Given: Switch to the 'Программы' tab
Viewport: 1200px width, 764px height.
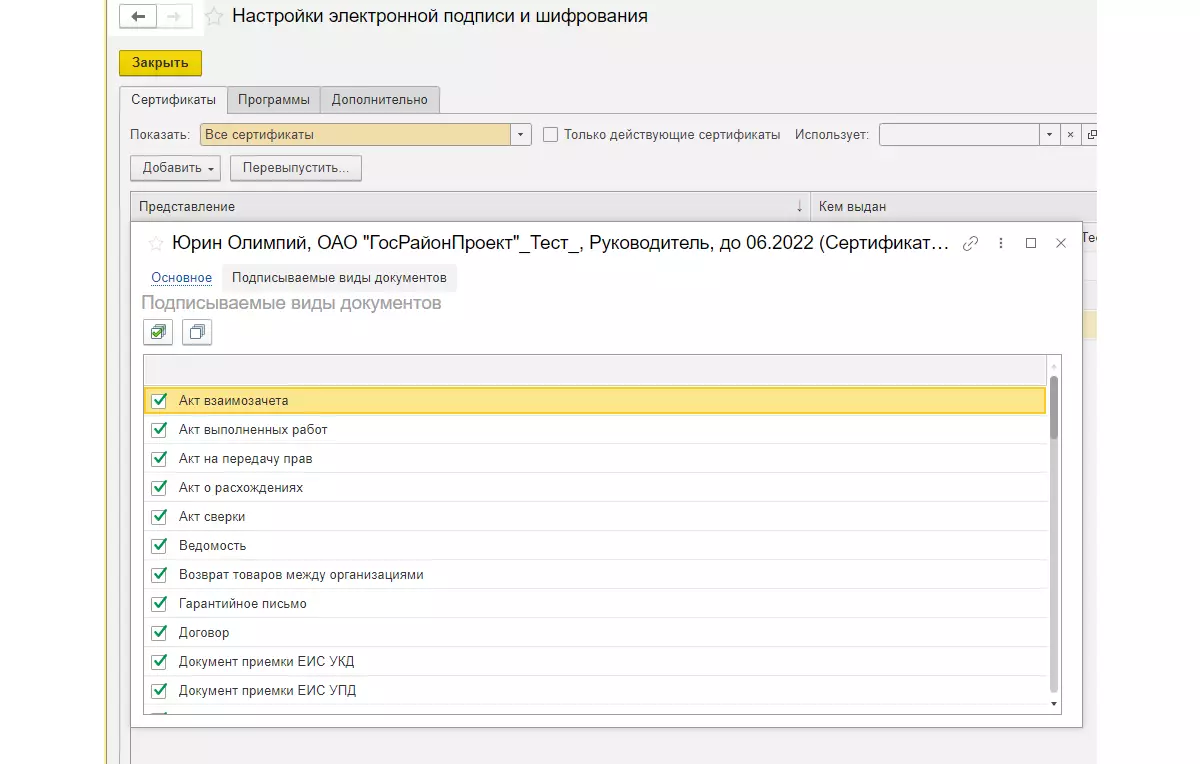Looking at the screenshot, I should (273, 100).
